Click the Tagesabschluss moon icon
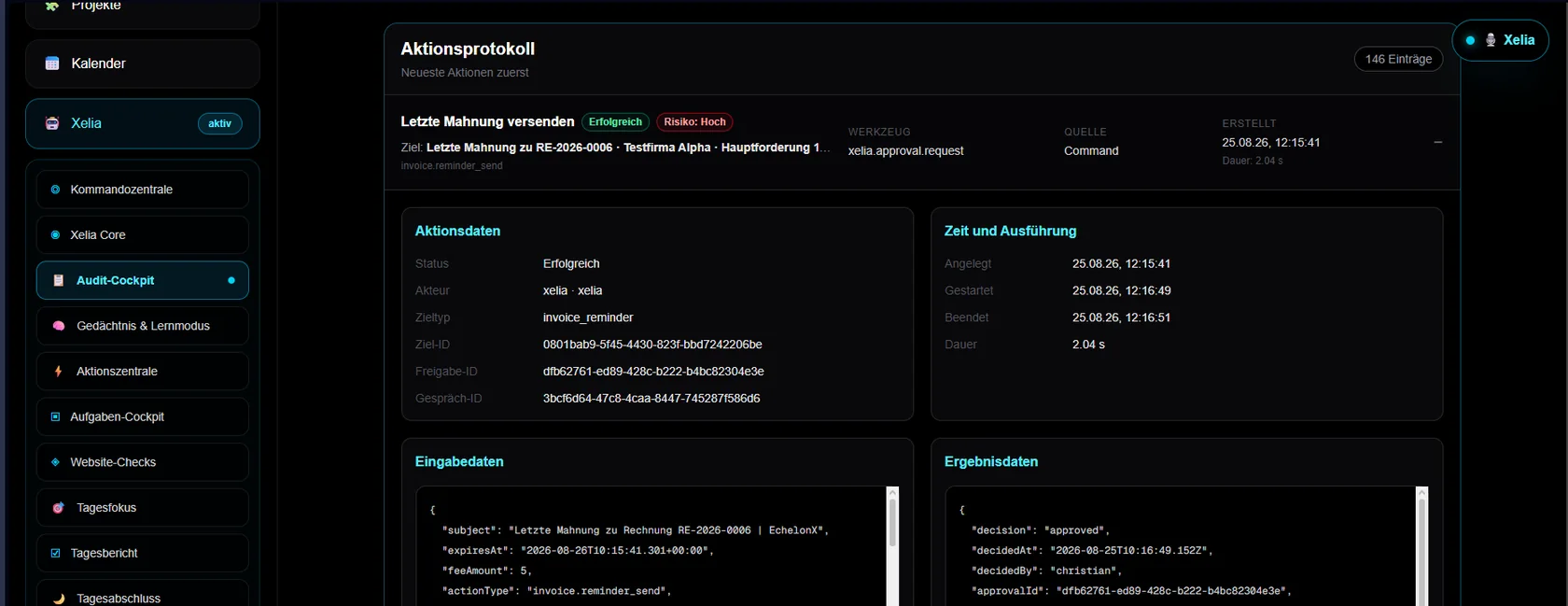Screen dimensions: 1568x606 [x=59, y=599]
